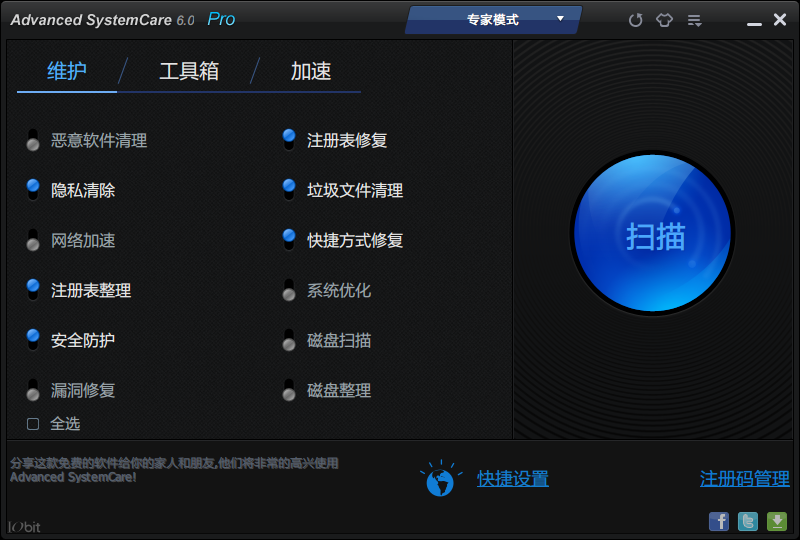Open the menu list icon in title bar
Screen dimensions: 800x540
694,20
